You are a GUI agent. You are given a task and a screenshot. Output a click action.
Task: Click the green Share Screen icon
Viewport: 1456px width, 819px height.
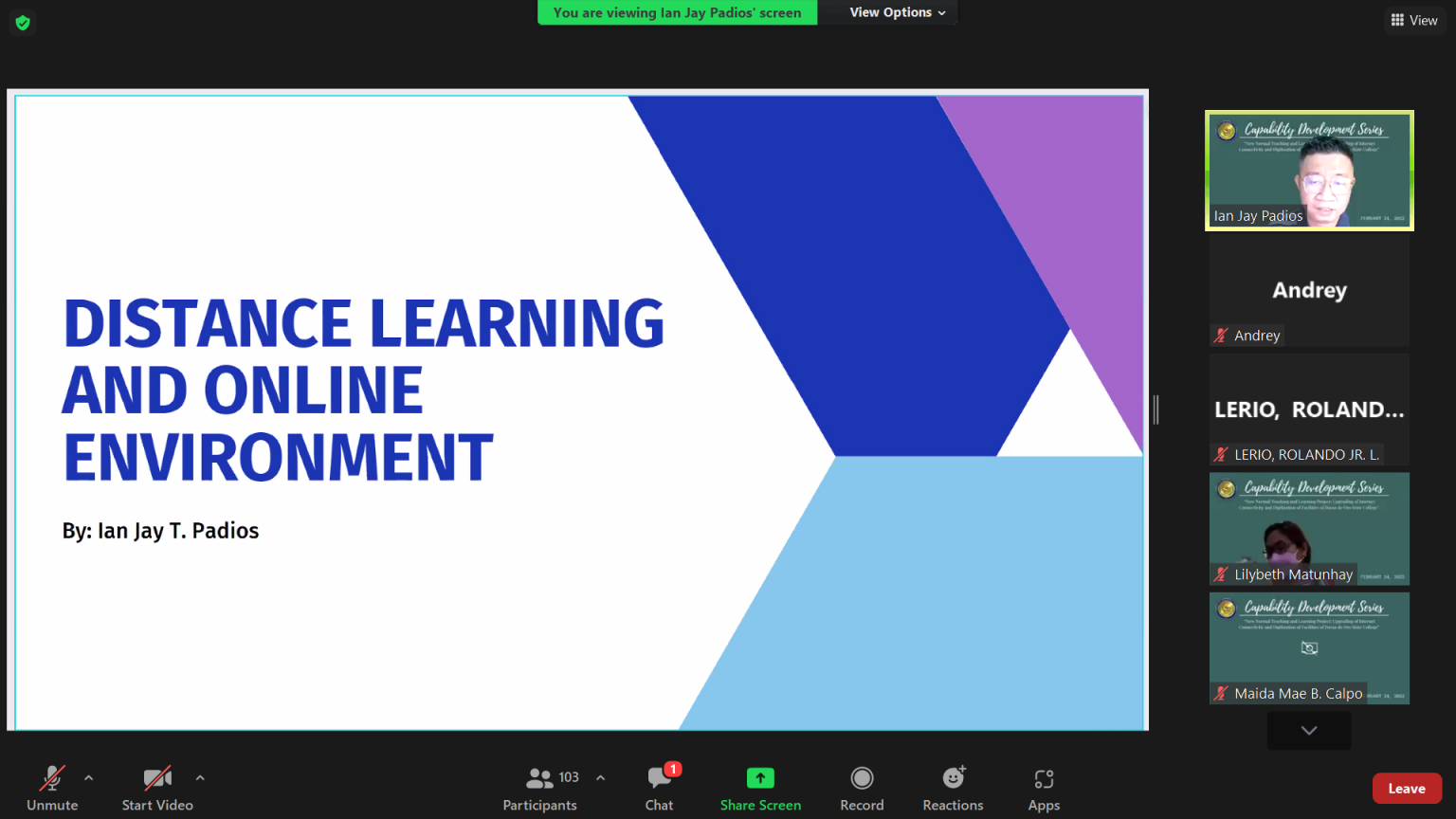(x=760, y=778)
